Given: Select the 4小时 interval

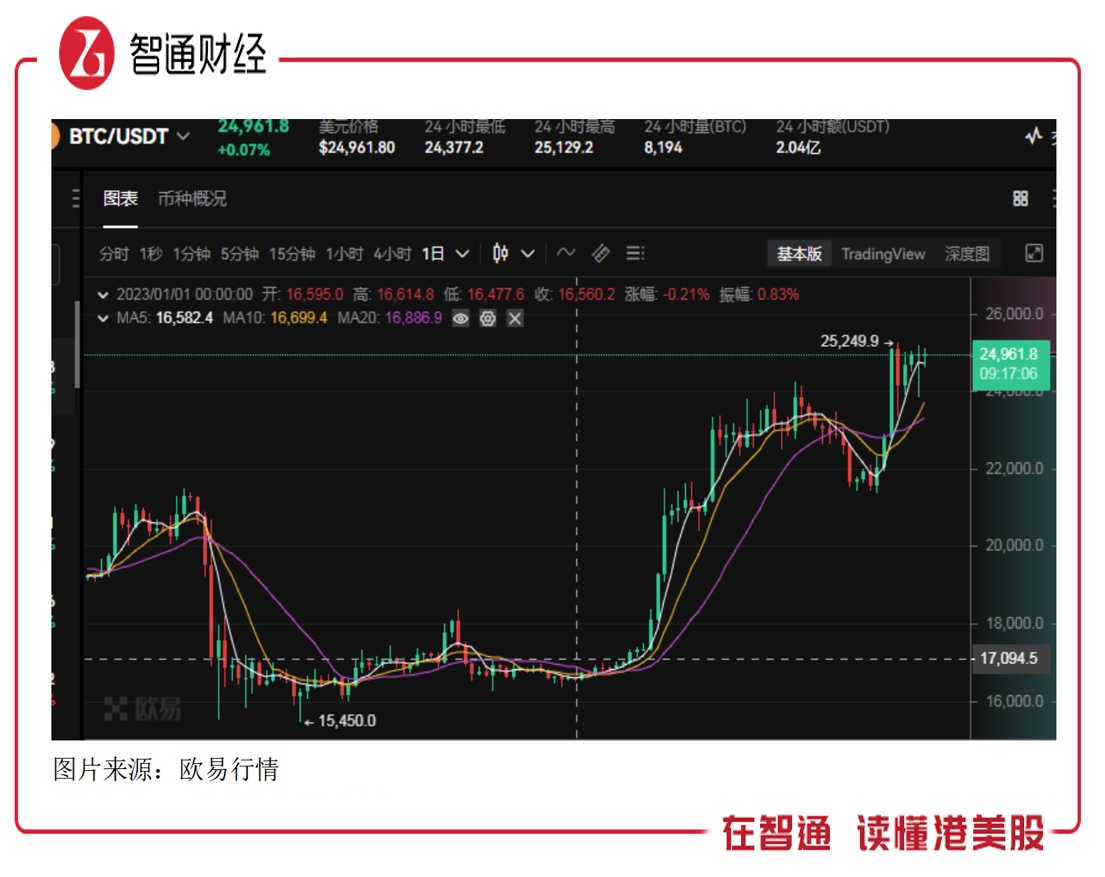Looking at the screenshot, I should coord(393,254).
